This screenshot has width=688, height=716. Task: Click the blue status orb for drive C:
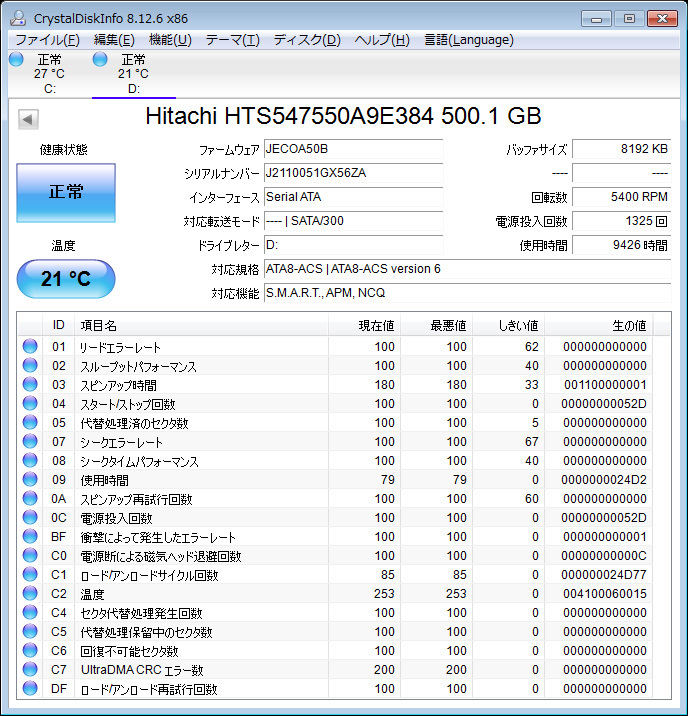point(16,60)
